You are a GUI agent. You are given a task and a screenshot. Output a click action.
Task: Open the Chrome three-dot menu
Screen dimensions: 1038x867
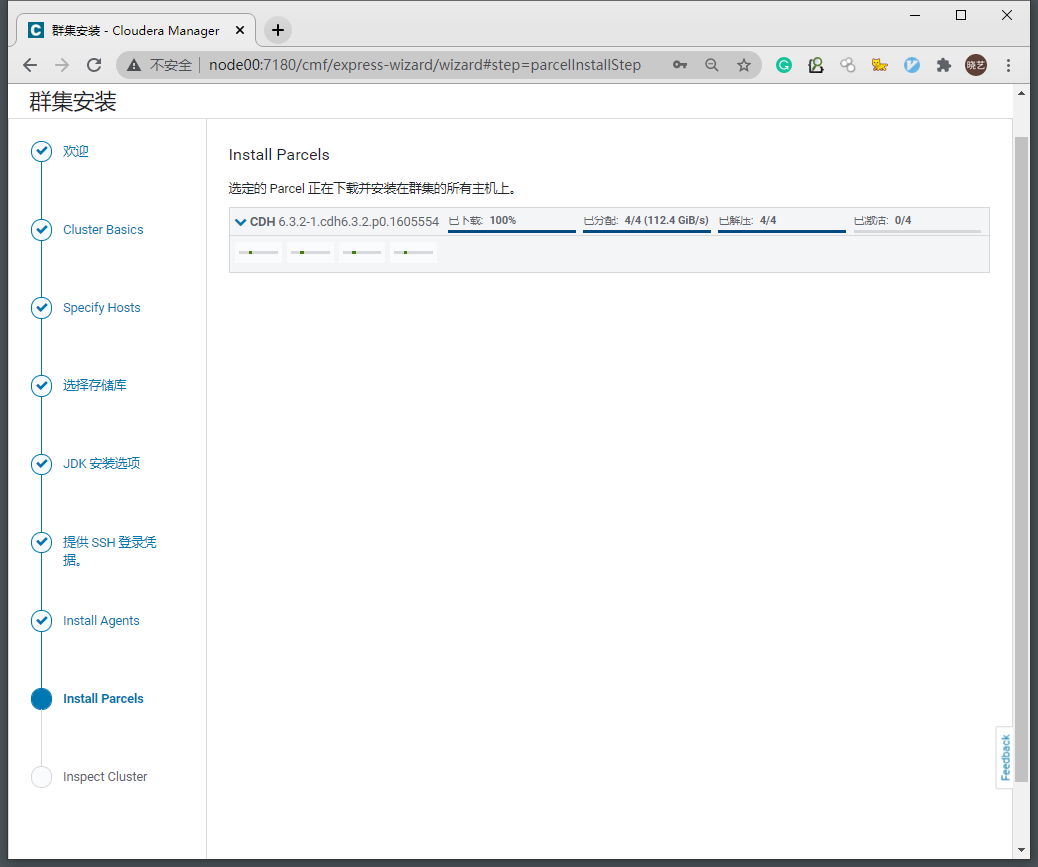[1008, 65]
